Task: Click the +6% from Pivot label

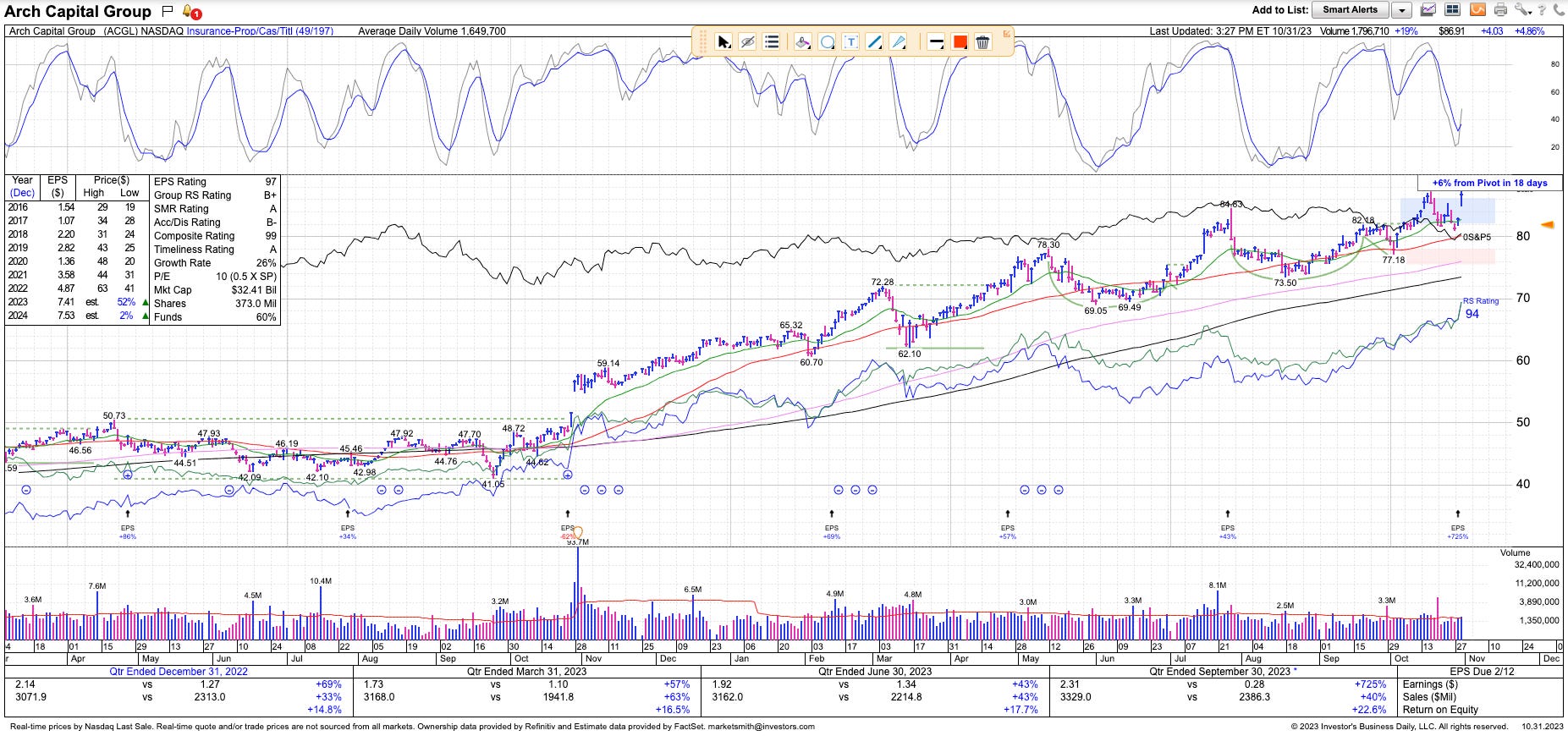Action: point(1489,183)
